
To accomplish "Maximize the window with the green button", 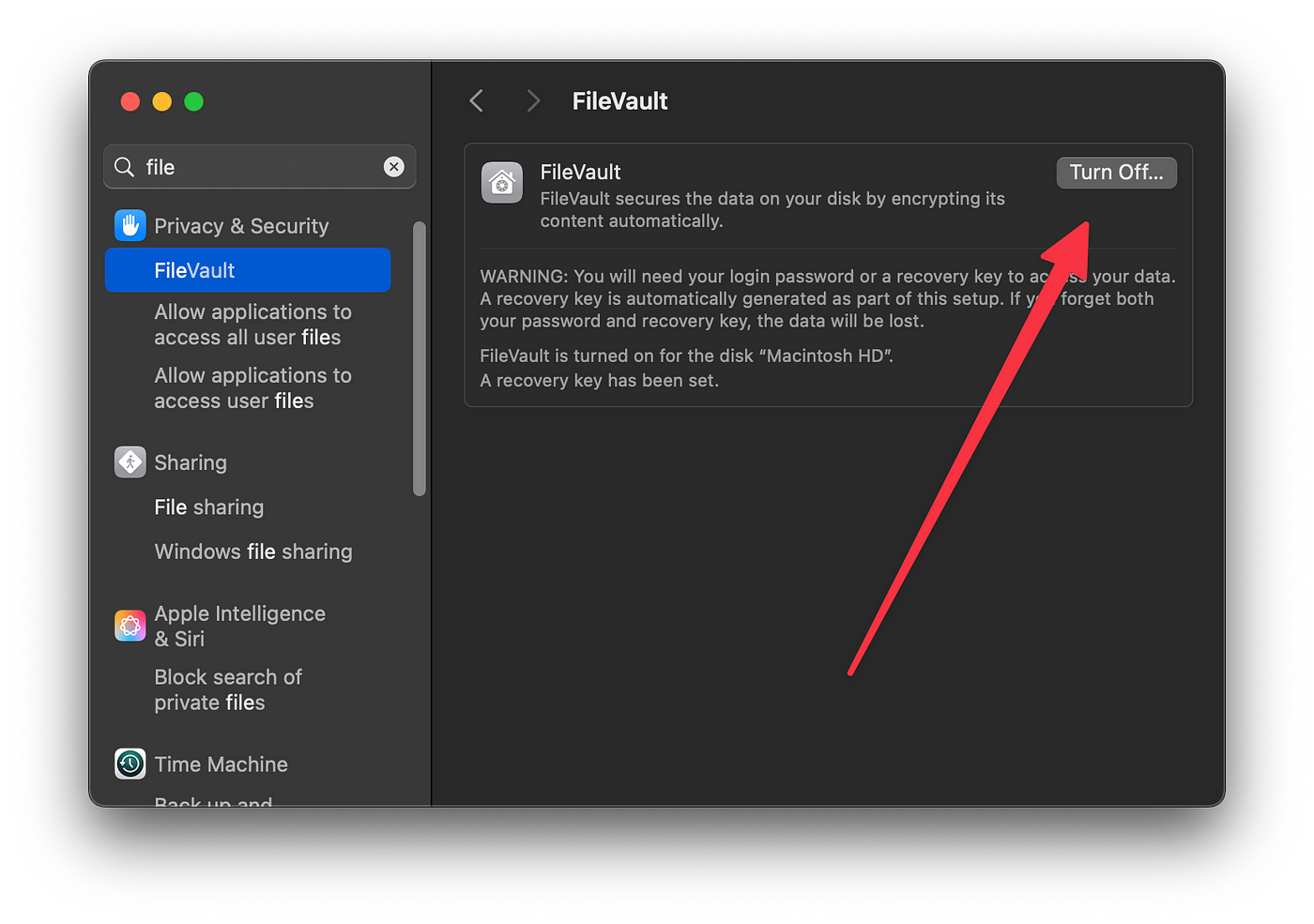I will 194,101.
